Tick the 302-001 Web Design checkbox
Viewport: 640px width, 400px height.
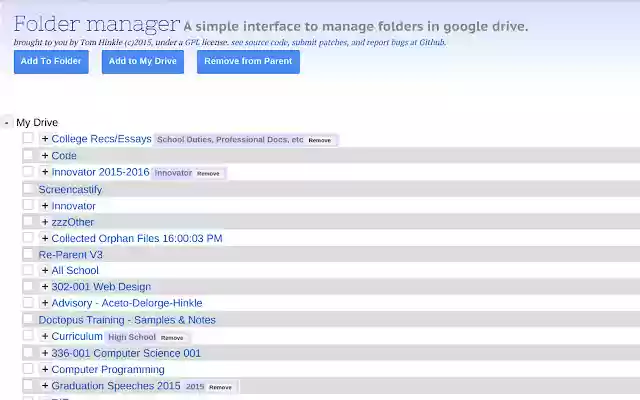(x=28, y=286)
